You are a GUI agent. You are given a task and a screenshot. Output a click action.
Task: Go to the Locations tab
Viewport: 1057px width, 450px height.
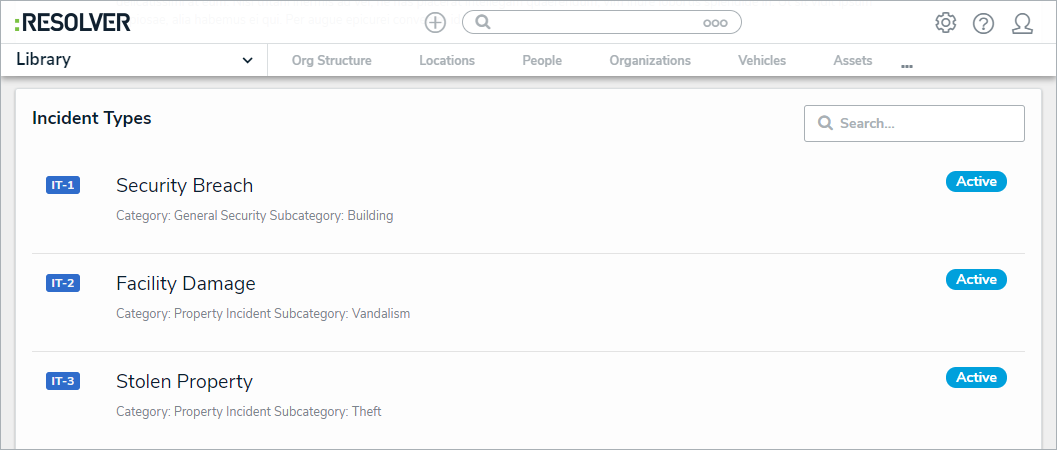[447, 60]
